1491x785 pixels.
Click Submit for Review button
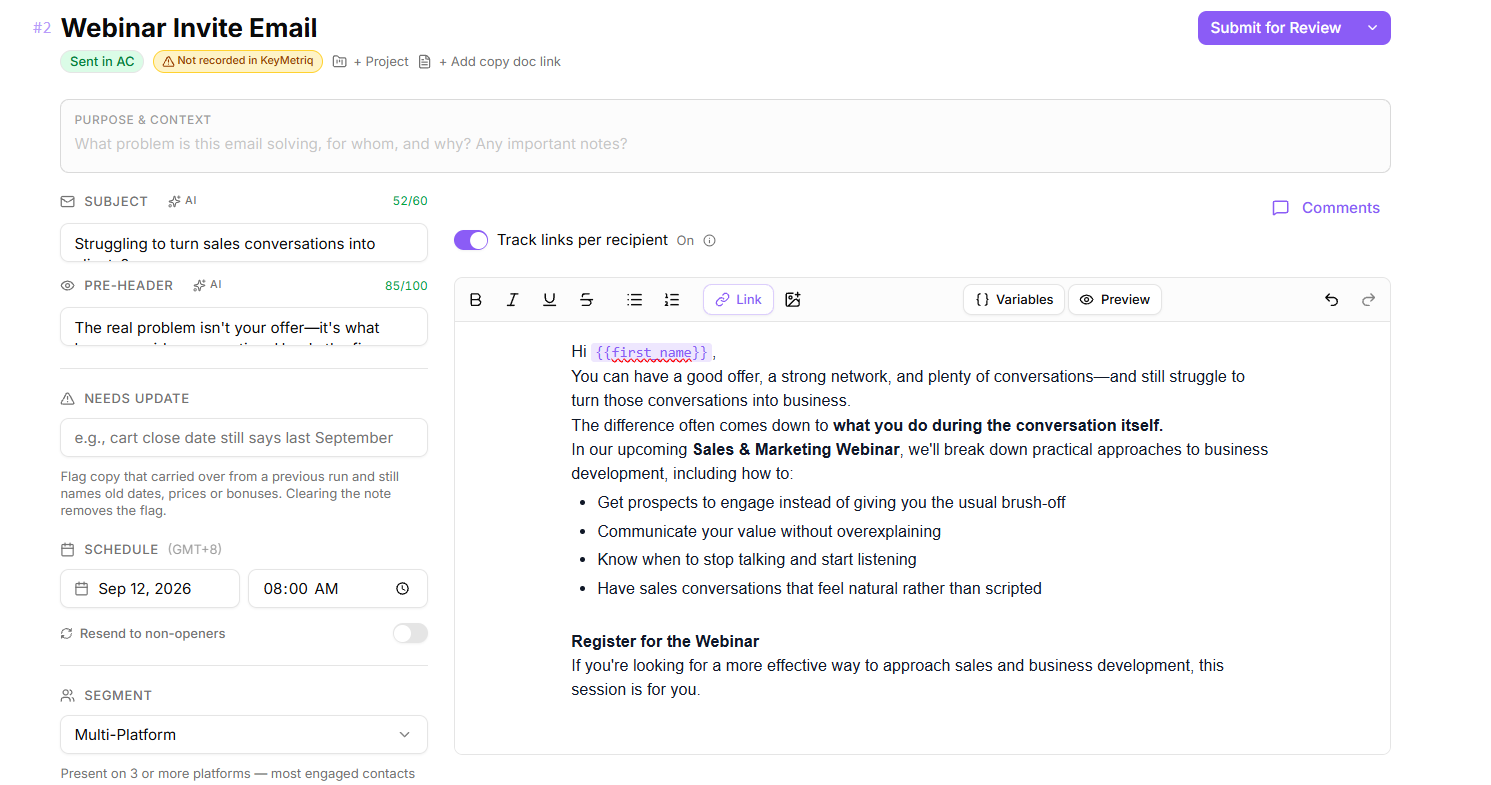(1275, 28)
